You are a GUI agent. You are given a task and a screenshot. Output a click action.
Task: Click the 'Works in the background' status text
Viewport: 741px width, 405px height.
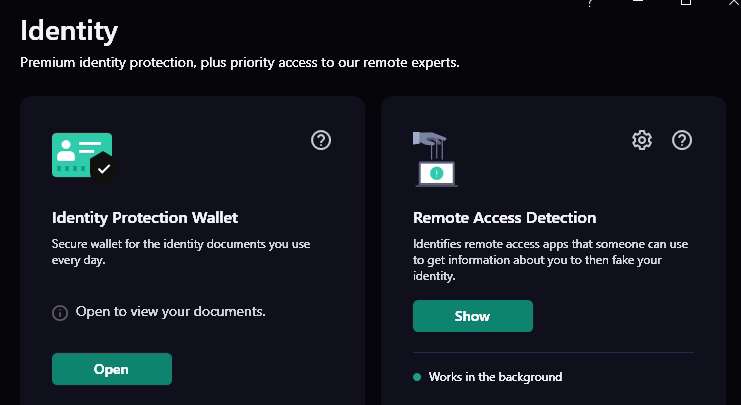(x=495, y=377)
